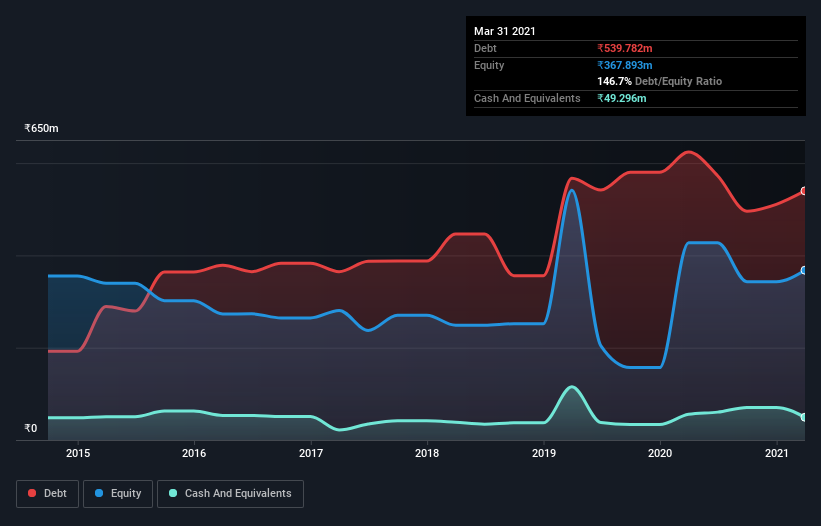Toggle the Equity legend button
The width and height of the screenshot is (821, 526).
pyautogui.click(x=118, y=494)
